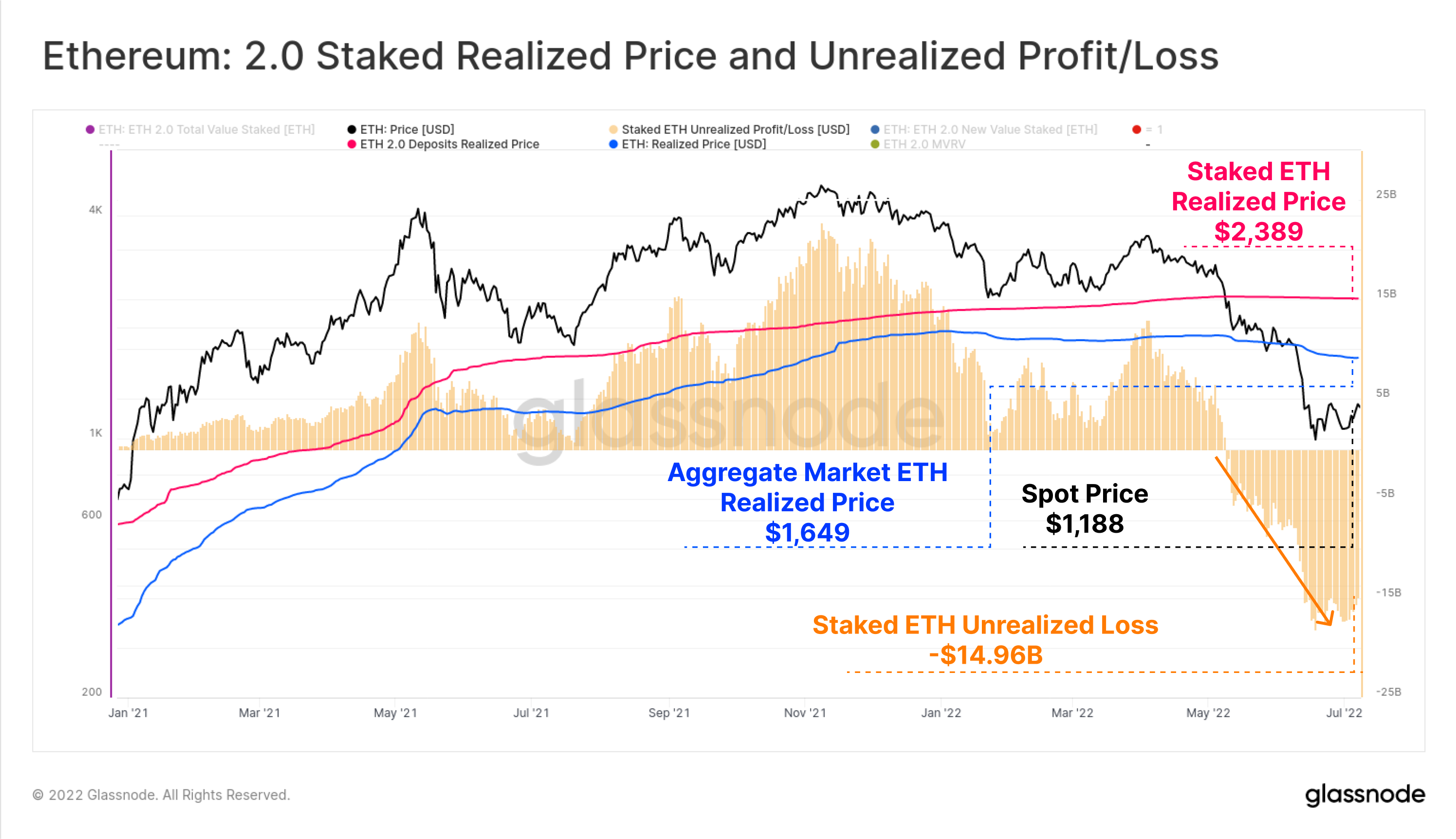Click the blue ETH Realized Price legend dot

click(x=613, y=144)
